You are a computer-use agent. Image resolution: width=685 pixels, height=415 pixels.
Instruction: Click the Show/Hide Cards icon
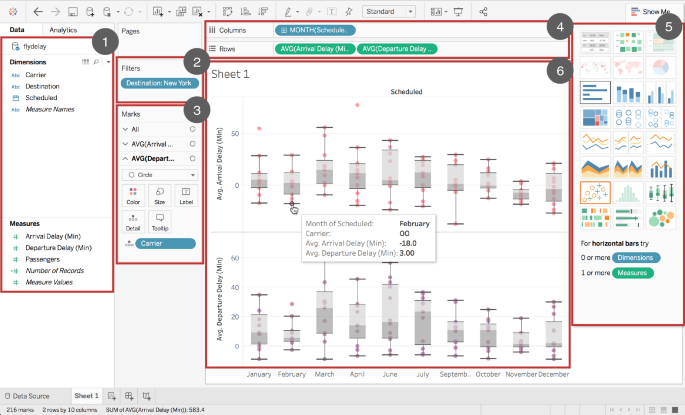436,12
